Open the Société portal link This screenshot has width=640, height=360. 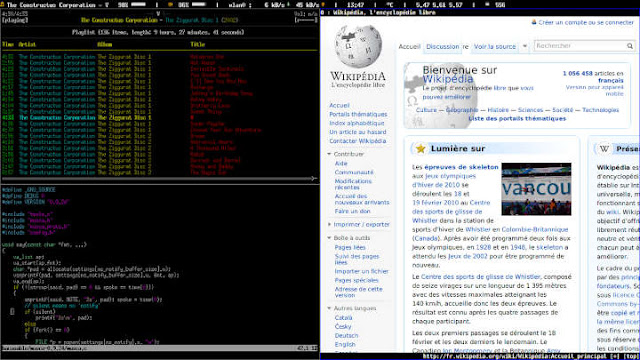pyautogui.click(x=562, y=110)
